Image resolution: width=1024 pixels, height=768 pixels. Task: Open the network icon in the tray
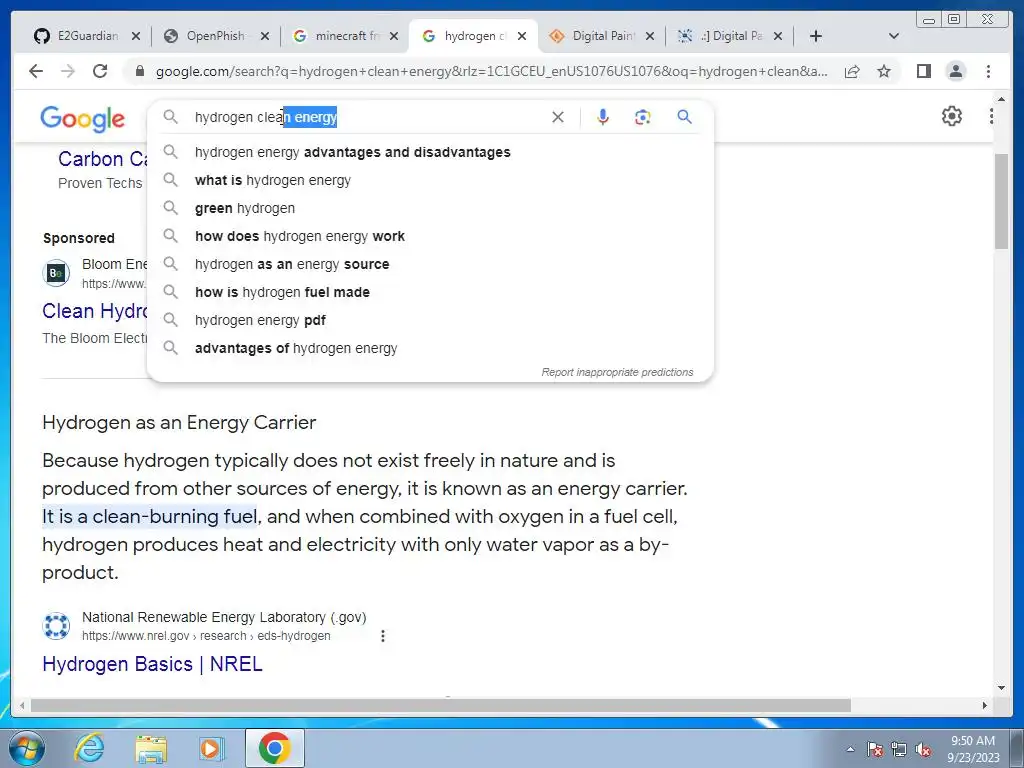click(x=899, y=749)
